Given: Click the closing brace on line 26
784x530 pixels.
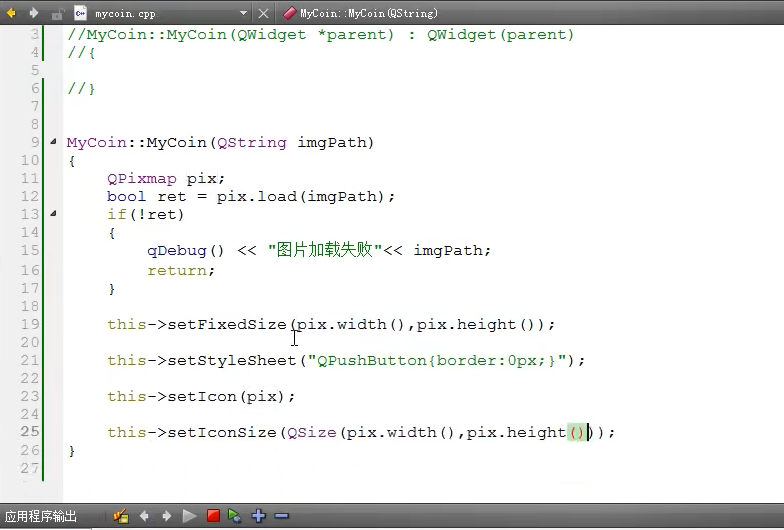Looking at the screenshot, I should point(72,451).
